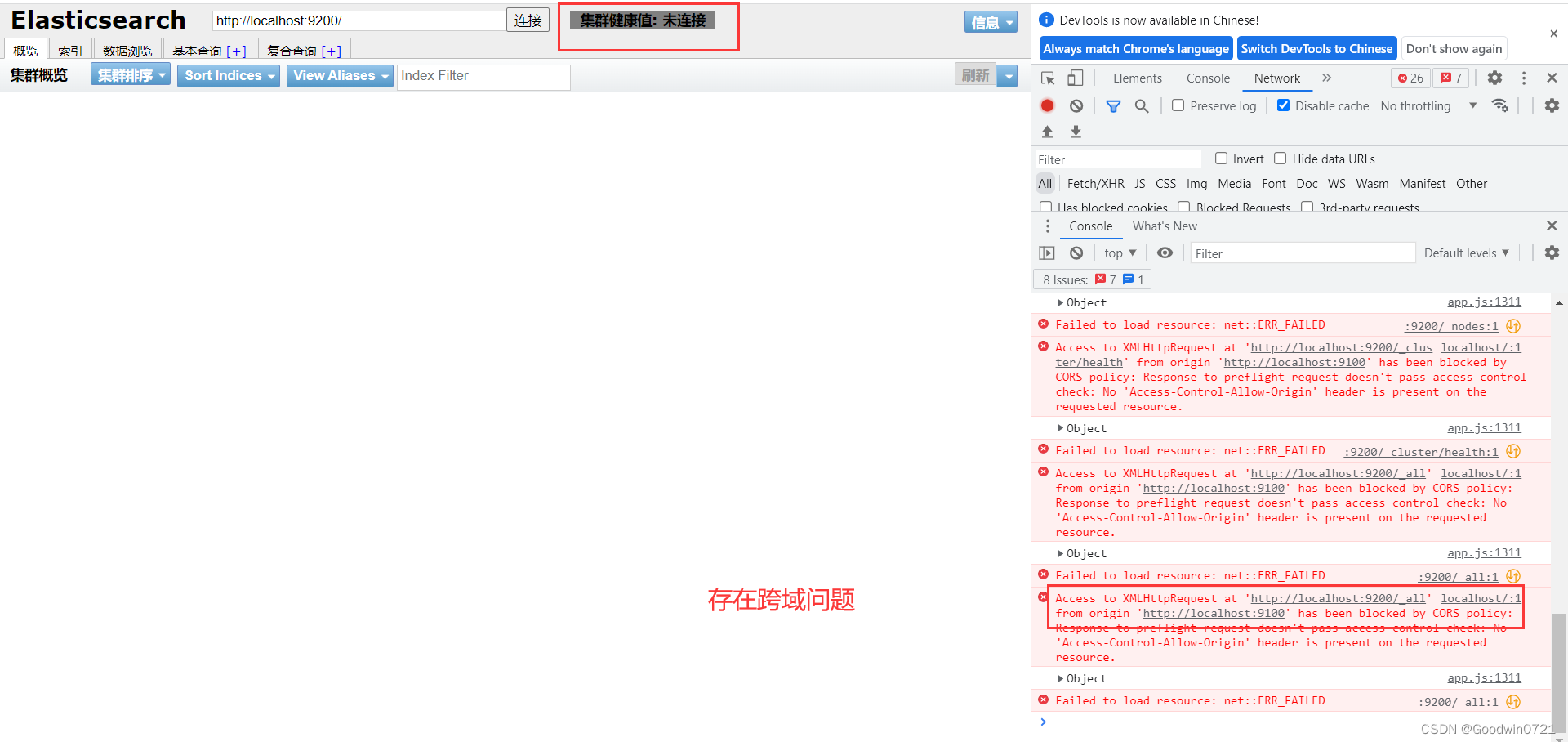Enable the Preserve log checkbox
Viewport: 1568px width, 742px height.
click(1178, 105)
